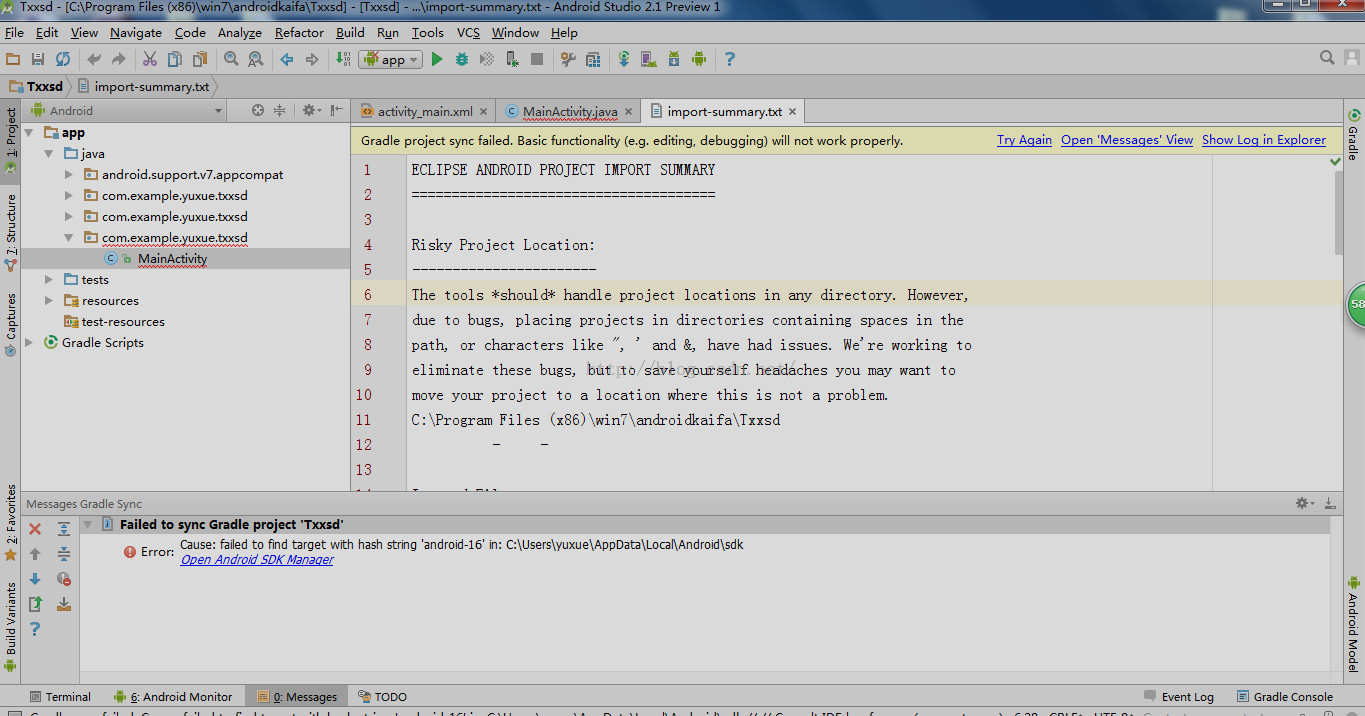Click the Replace toolbar icon

pos(255,60)
